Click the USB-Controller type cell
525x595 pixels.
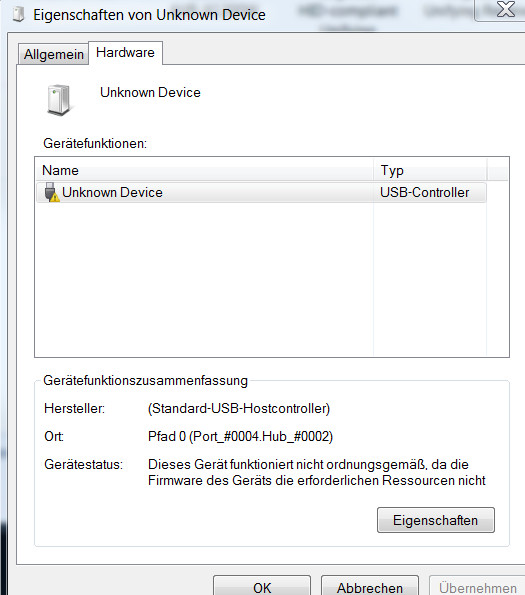tap(424, 192)
